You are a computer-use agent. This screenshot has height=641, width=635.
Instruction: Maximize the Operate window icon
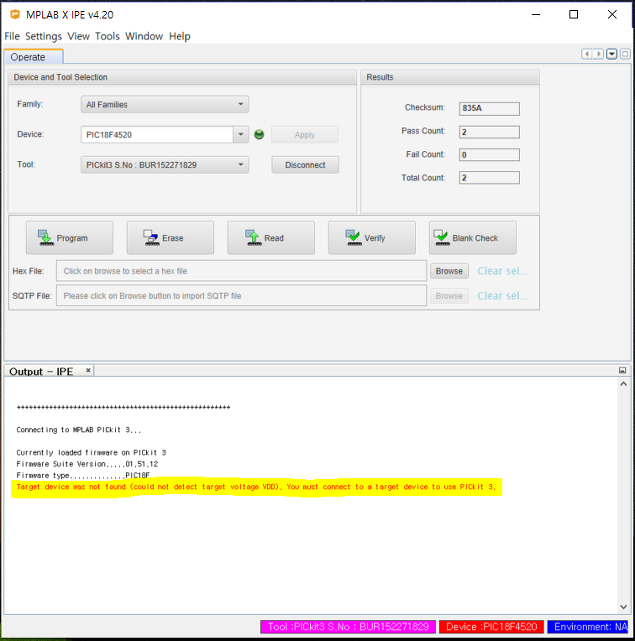click(x=625, y=54)
